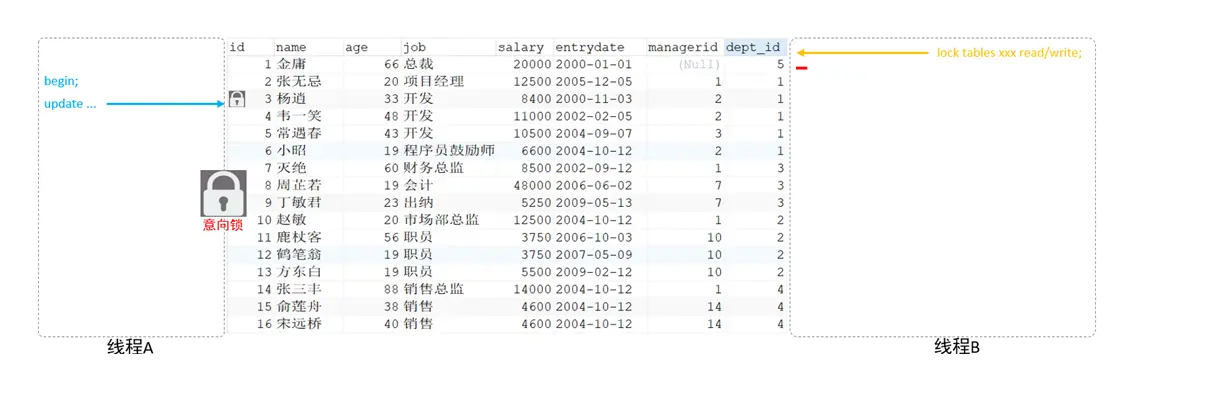Select the (Null) managerid cell

pos(700,64)
